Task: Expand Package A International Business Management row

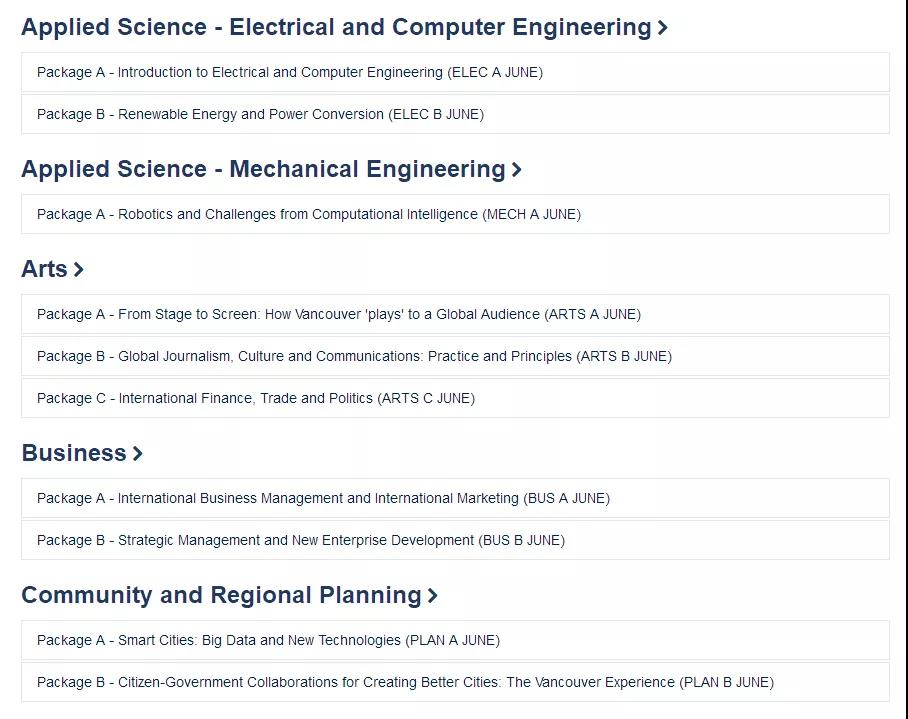Action: click(455, 498)
